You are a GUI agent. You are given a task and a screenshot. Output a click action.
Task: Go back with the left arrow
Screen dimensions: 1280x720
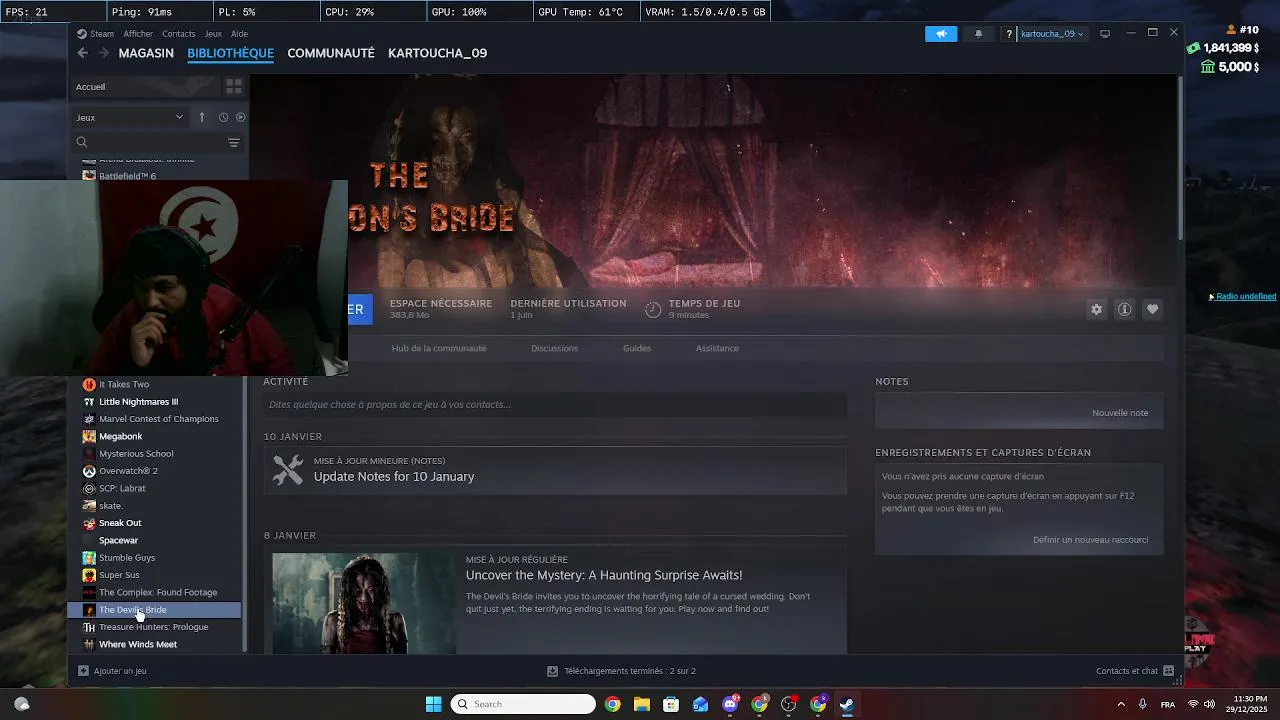tap(83, 53)
